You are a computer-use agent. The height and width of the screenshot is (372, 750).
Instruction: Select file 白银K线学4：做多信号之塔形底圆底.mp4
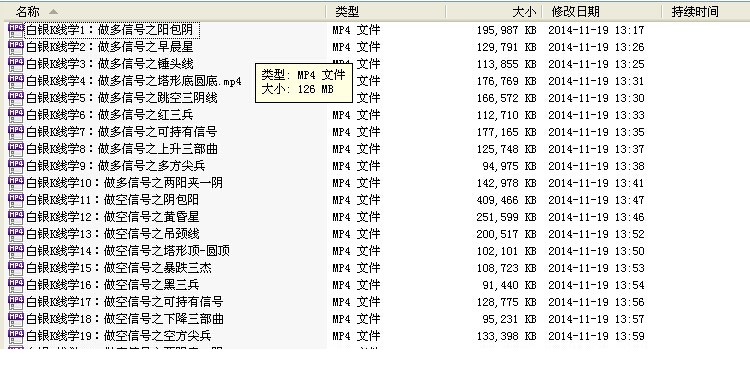tap(133, 81)
